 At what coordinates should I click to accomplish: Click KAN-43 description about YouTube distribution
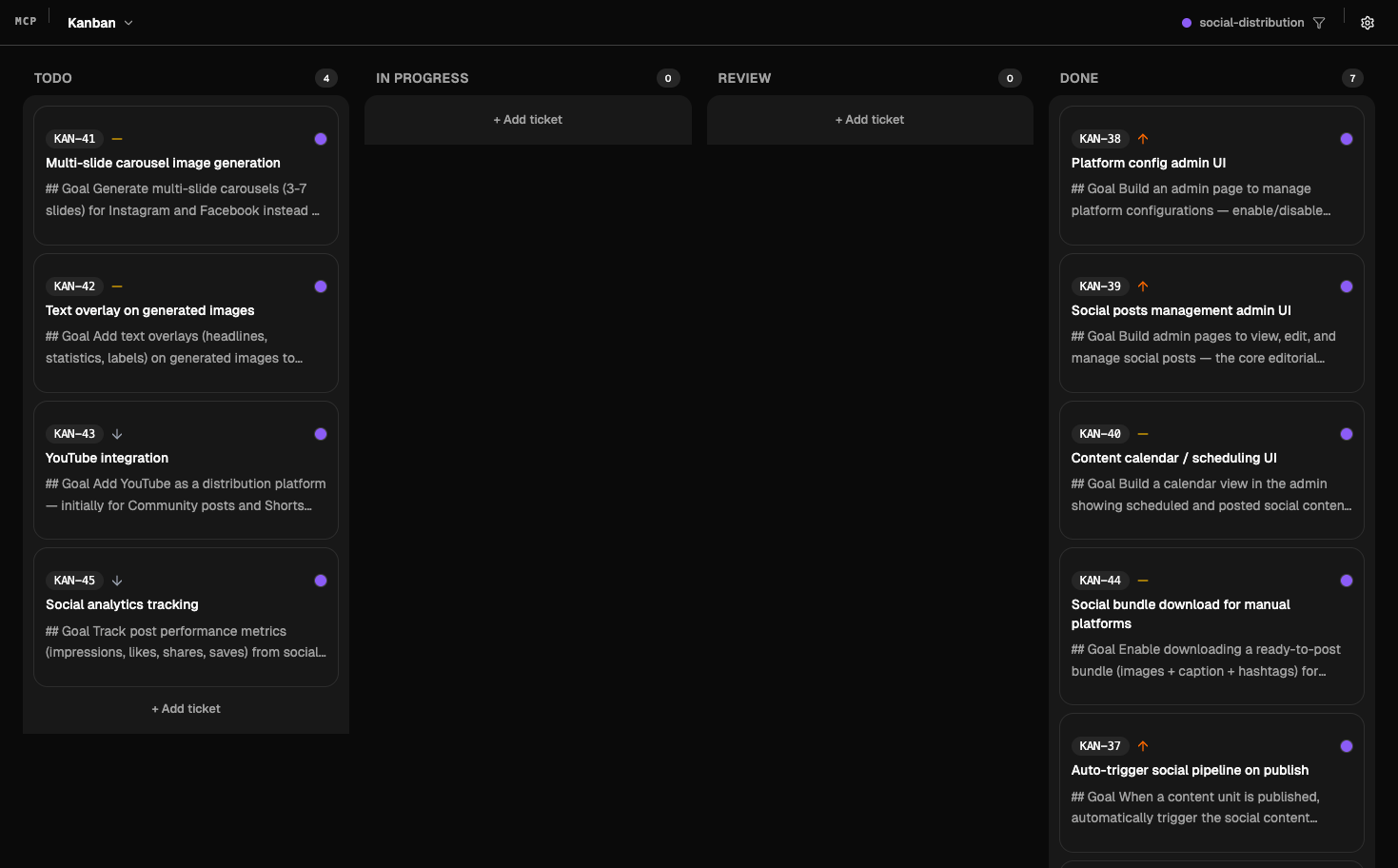tap(186, 495)
